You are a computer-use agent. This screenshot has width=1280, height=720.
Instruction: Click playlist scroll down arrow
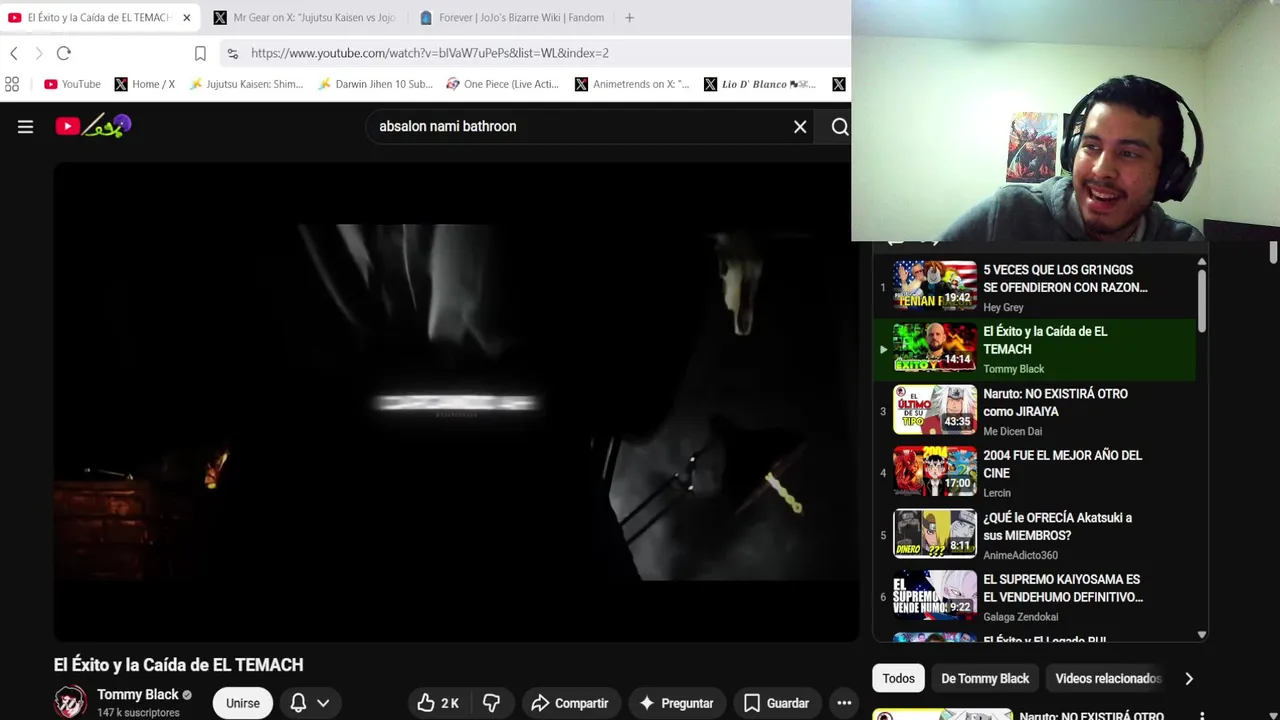pos(1202,635)
